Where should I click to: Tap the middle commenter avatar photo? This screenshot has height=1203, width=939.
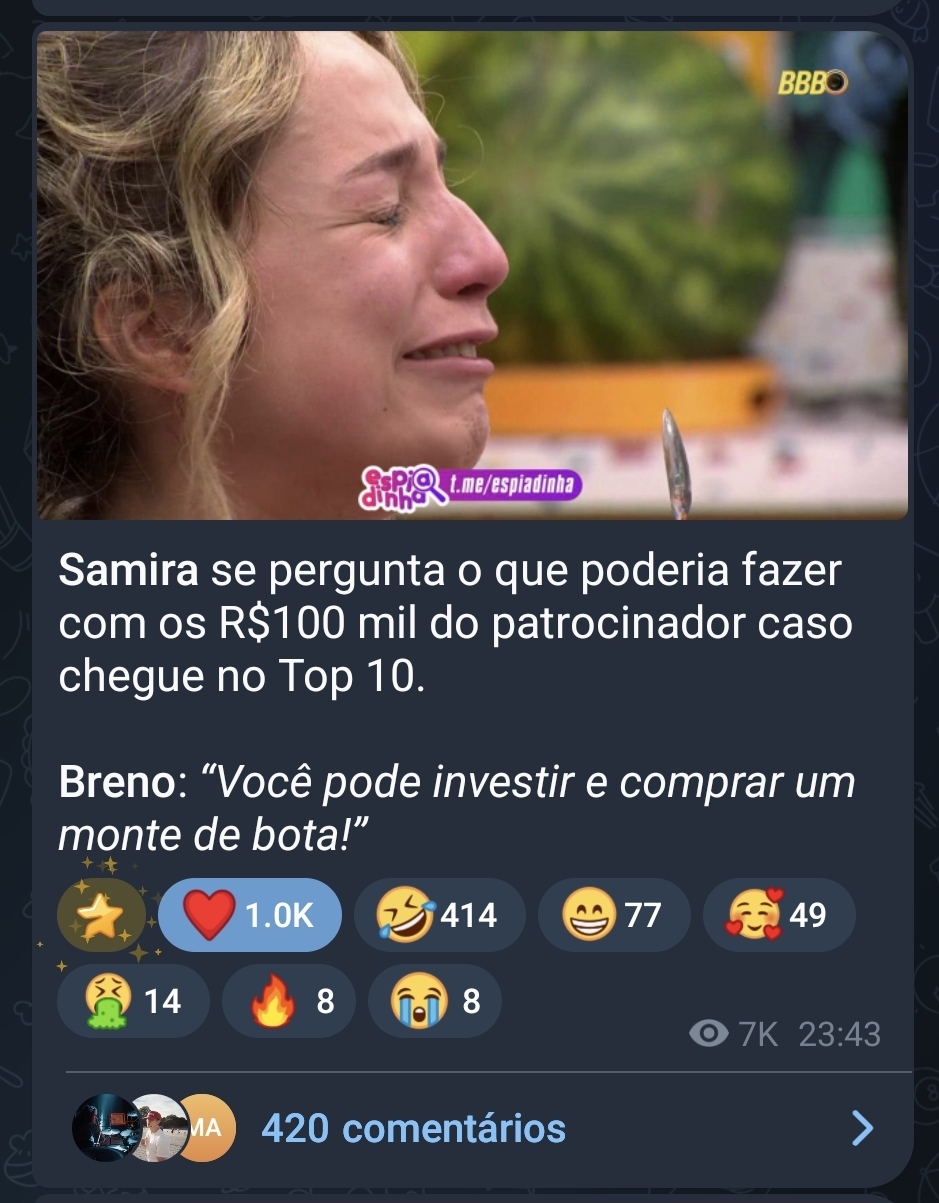click(x=157, y=1129)
